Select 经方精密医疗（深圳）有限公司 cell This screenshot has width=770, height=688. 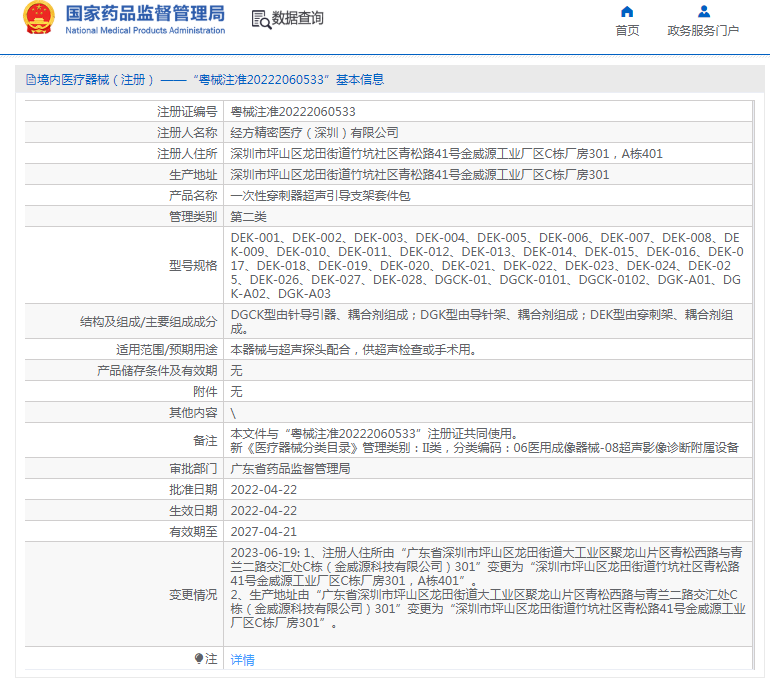[314, 133]
